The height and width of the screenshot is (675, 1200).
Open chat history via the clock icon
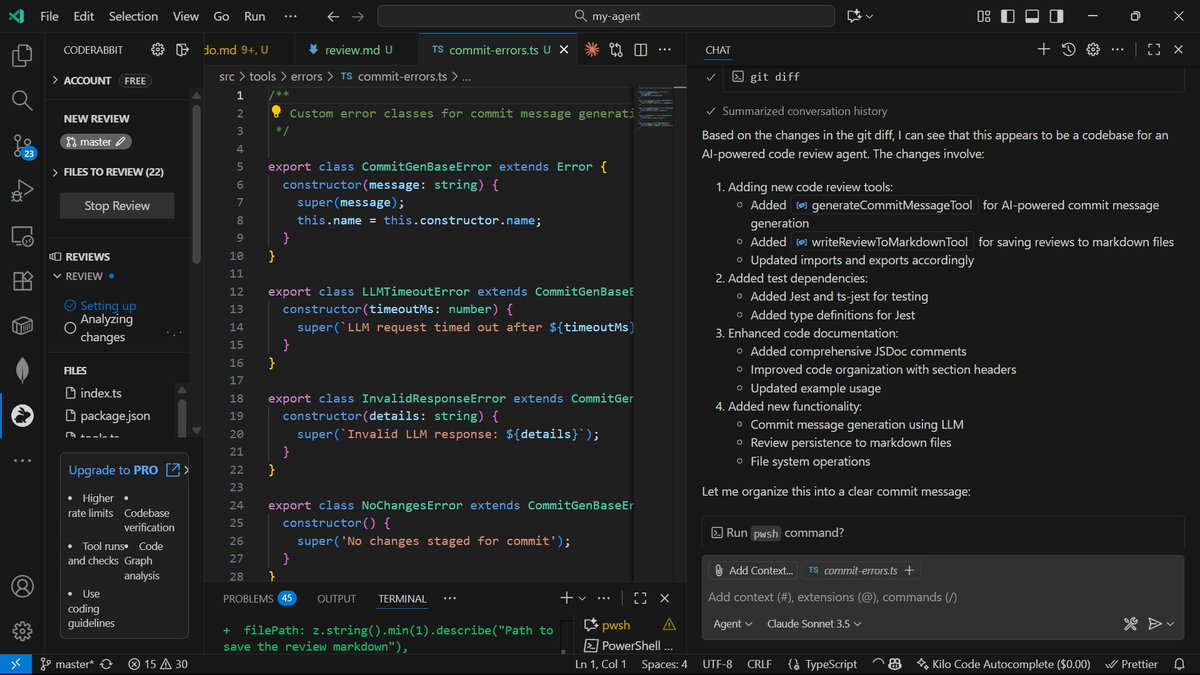tap(1069, 48)
